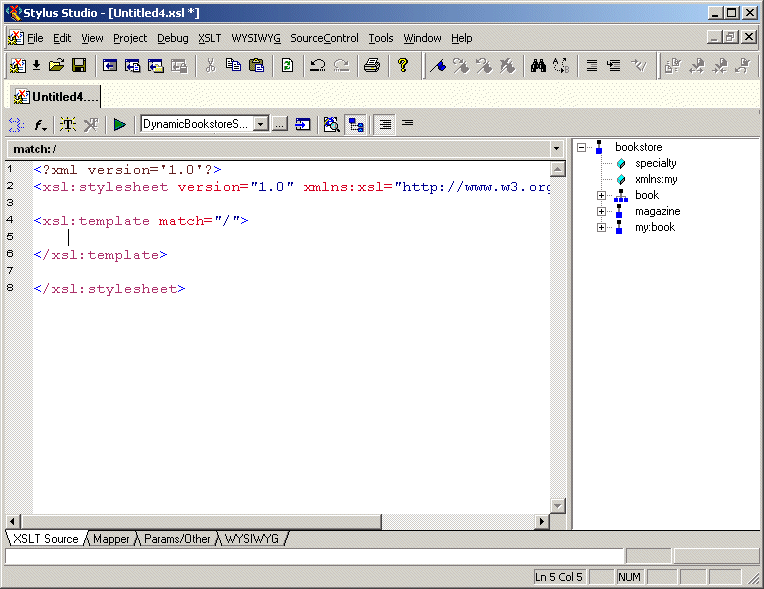Click the Help question mark icon

click(403, 66)
